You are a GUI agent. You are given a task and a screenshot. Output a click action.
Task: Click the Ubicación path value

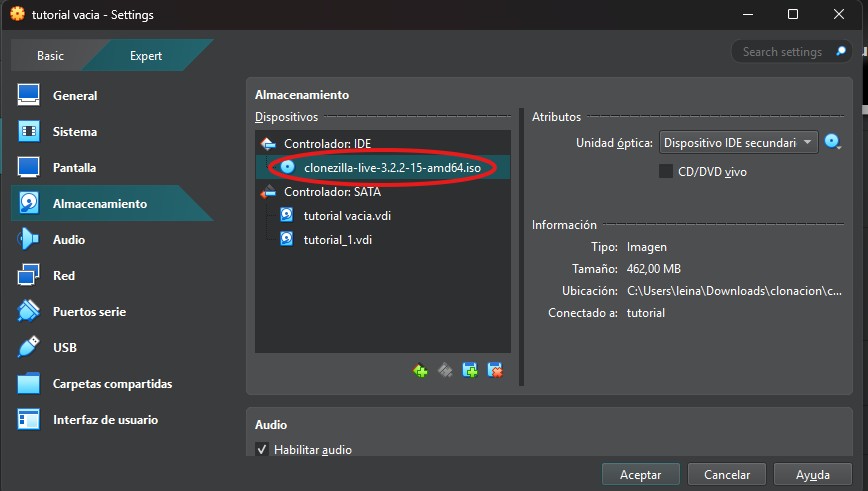coord(734,291)
